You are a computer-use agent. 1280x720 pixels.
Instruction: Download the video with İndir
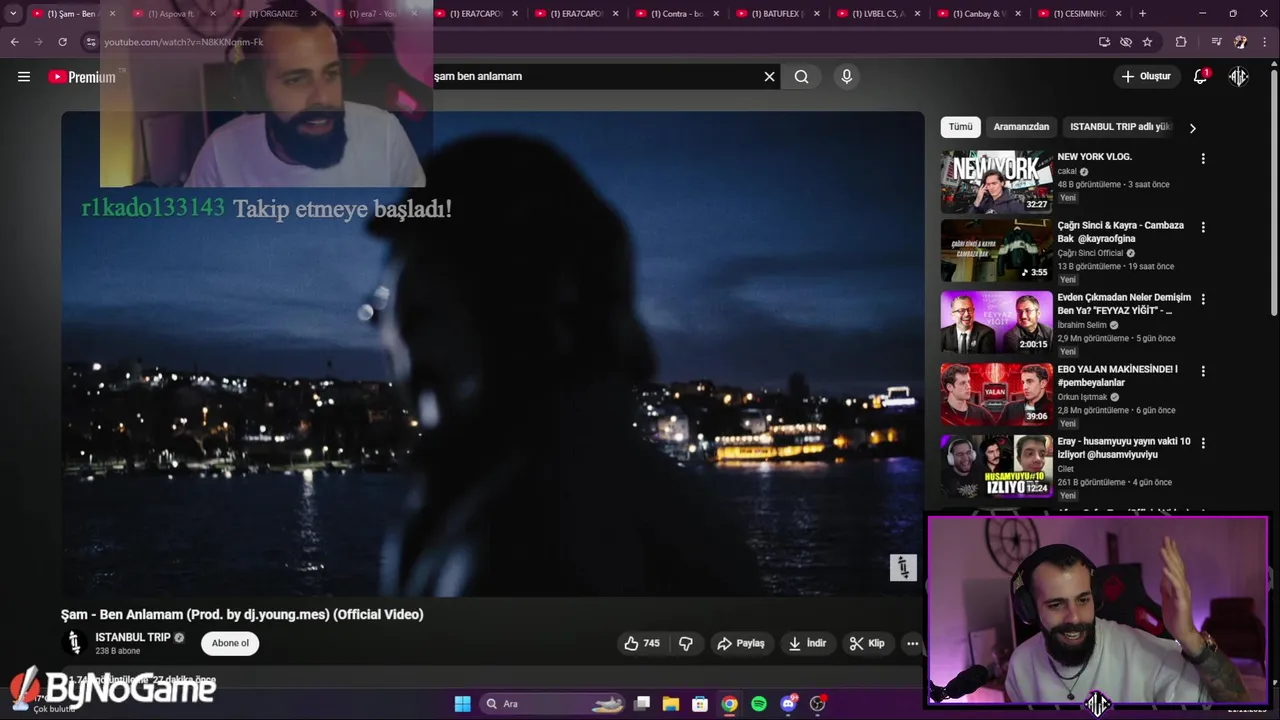tap(807, 643)
